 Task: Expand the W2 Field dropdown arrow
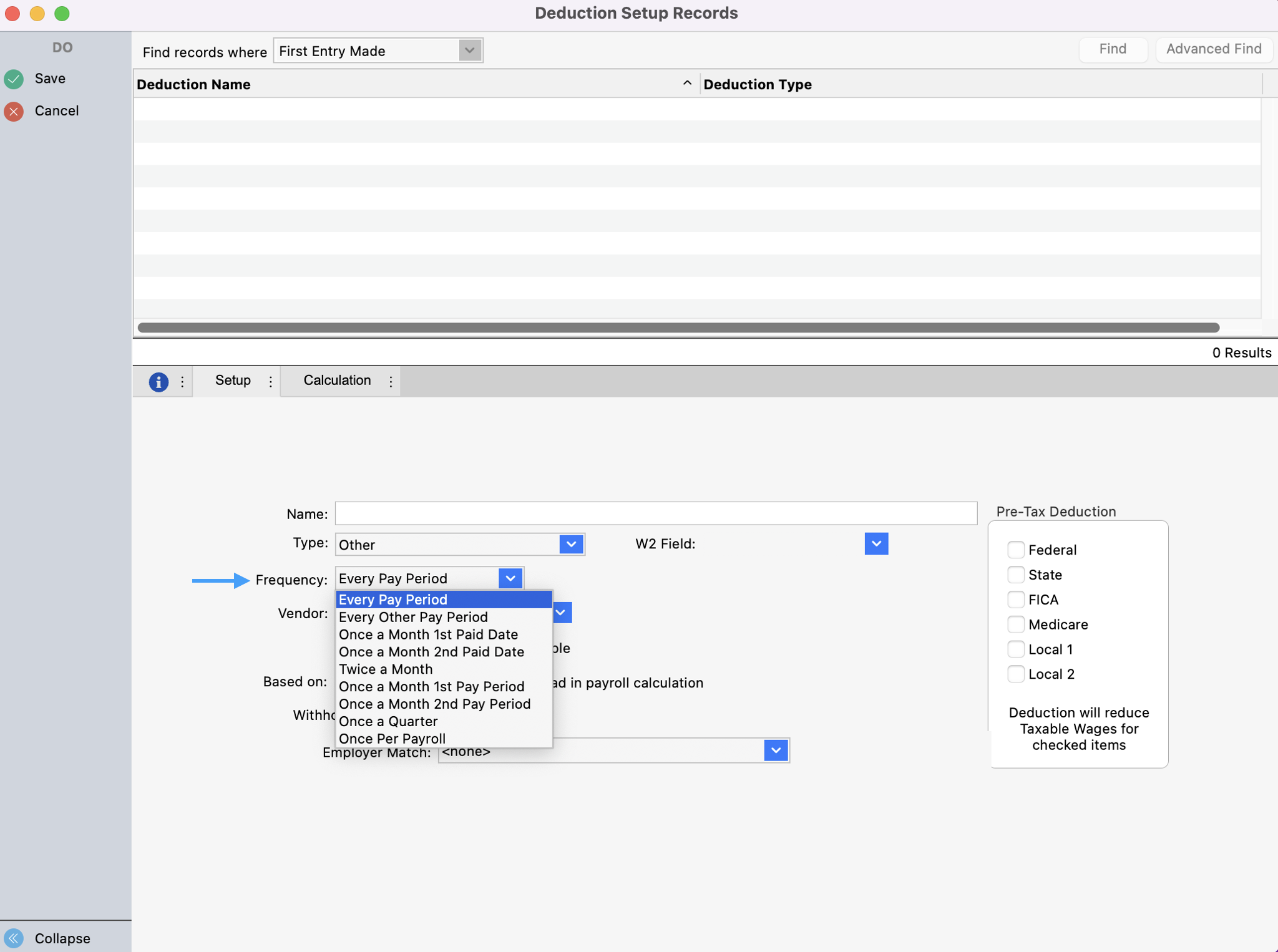pyautogui.click(x=876, y=544)
